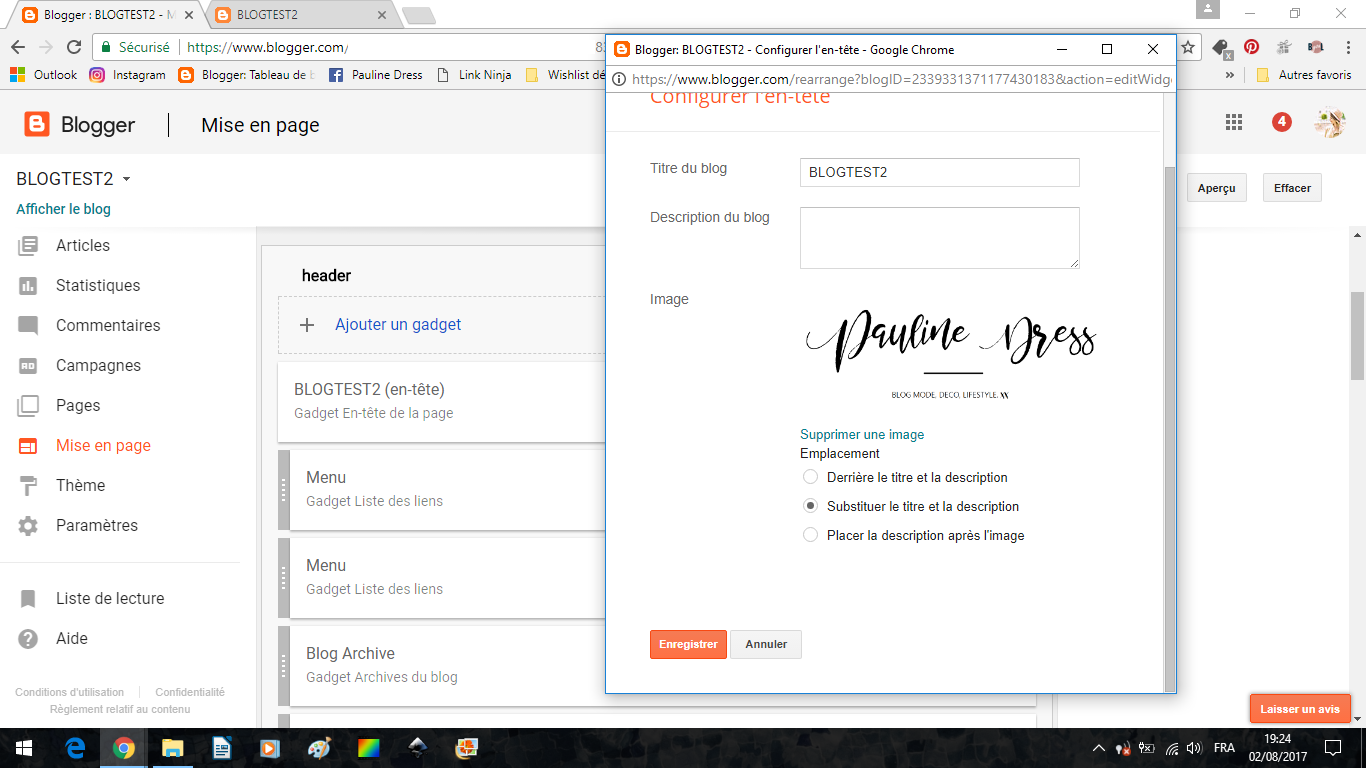The width and height of the screenshot is (1366, 768).
Task: Click the Google apps grid icon
Action: (x=1234, y=122)
